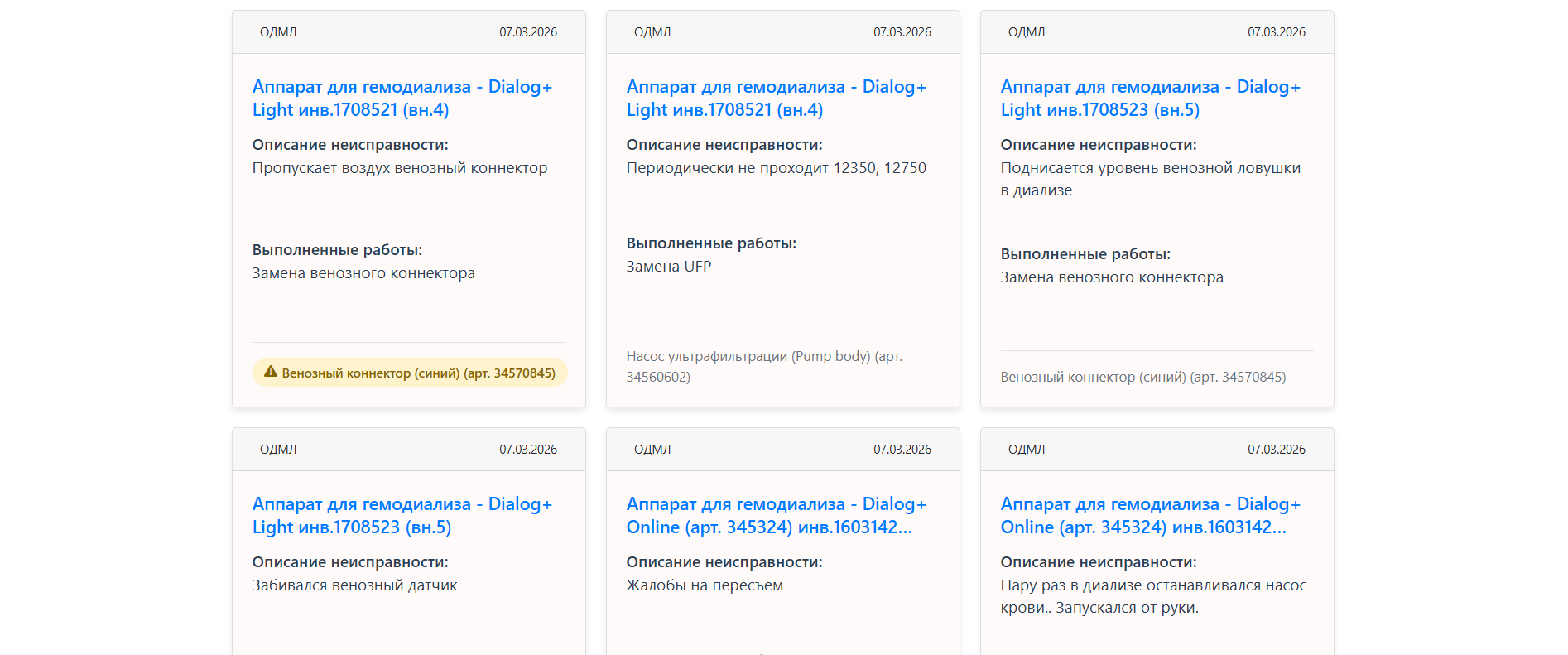Click the ОДМЛ label on the "Поднисается уровень" card
Image resolution: width=1568 pixels, height=655 pixels.
click(1027, 32)
